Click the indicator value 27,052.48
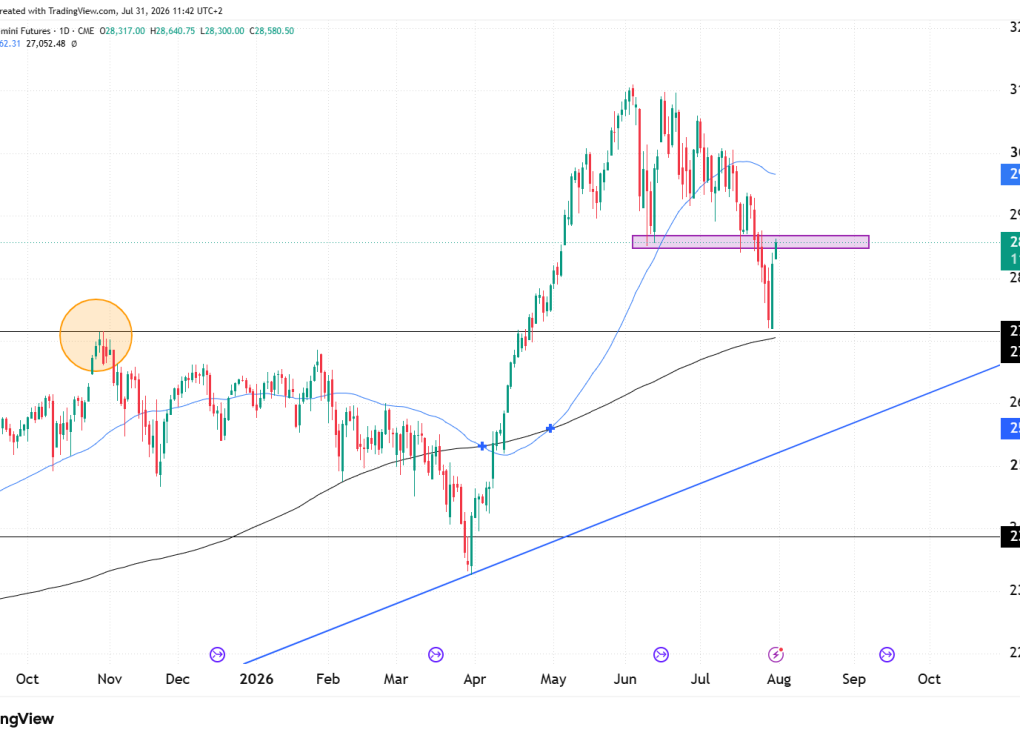 (x=46, y=44)
